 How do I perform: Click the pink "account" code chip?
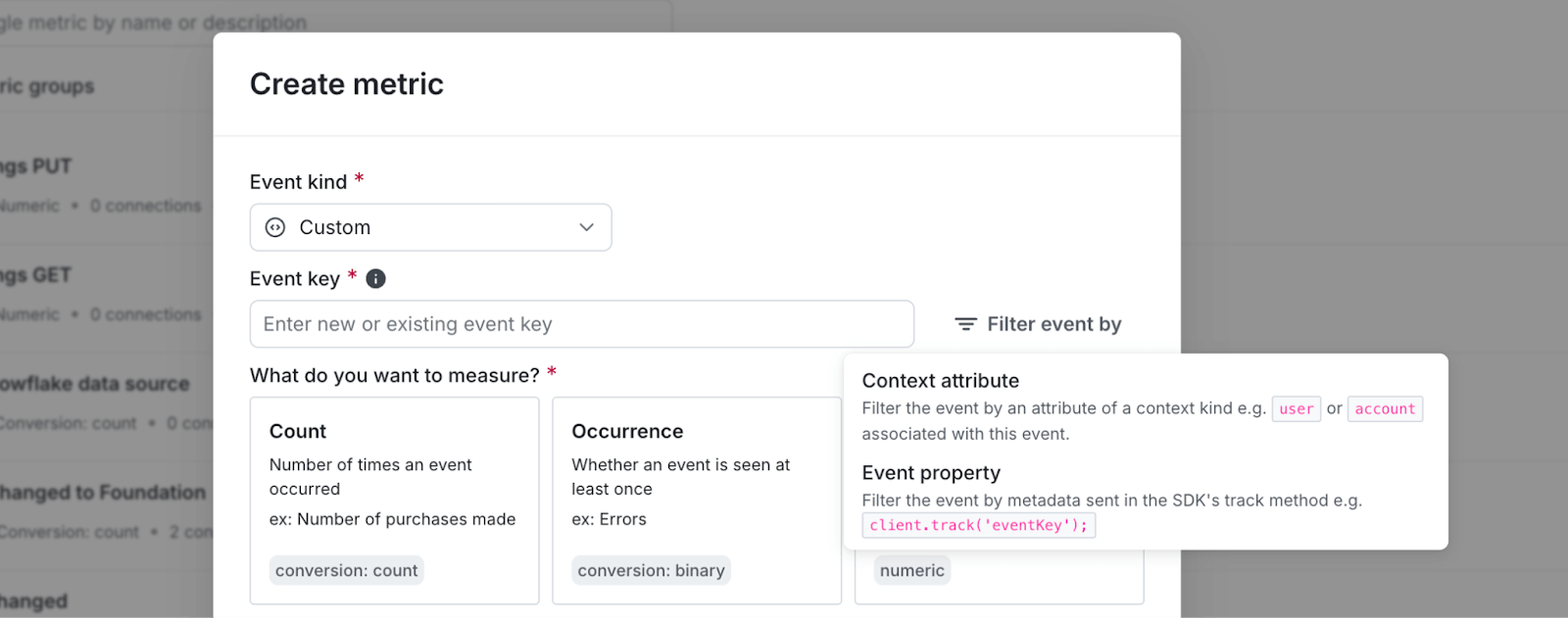coord(1384,409)
